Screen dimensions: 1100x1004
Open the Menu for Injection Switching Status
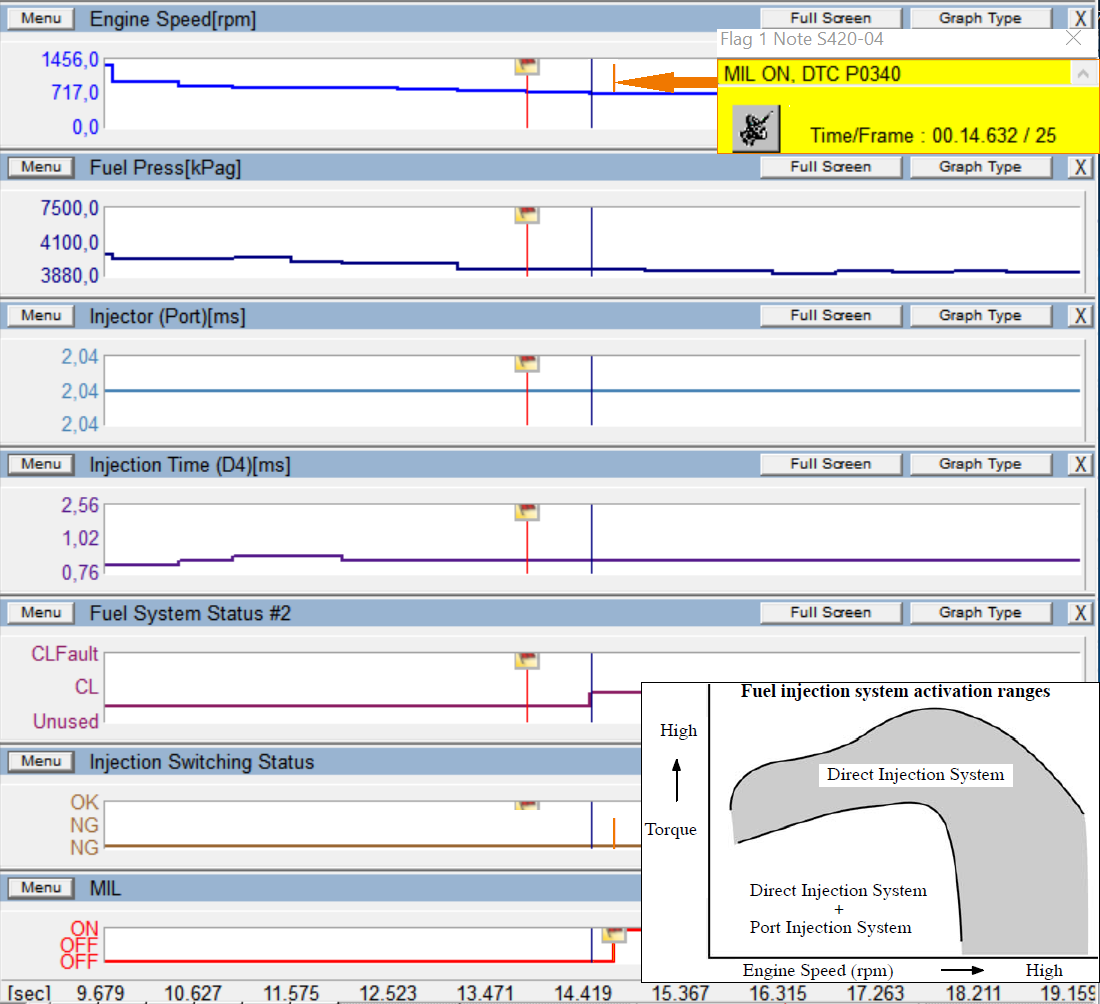(x=41, y=762)
